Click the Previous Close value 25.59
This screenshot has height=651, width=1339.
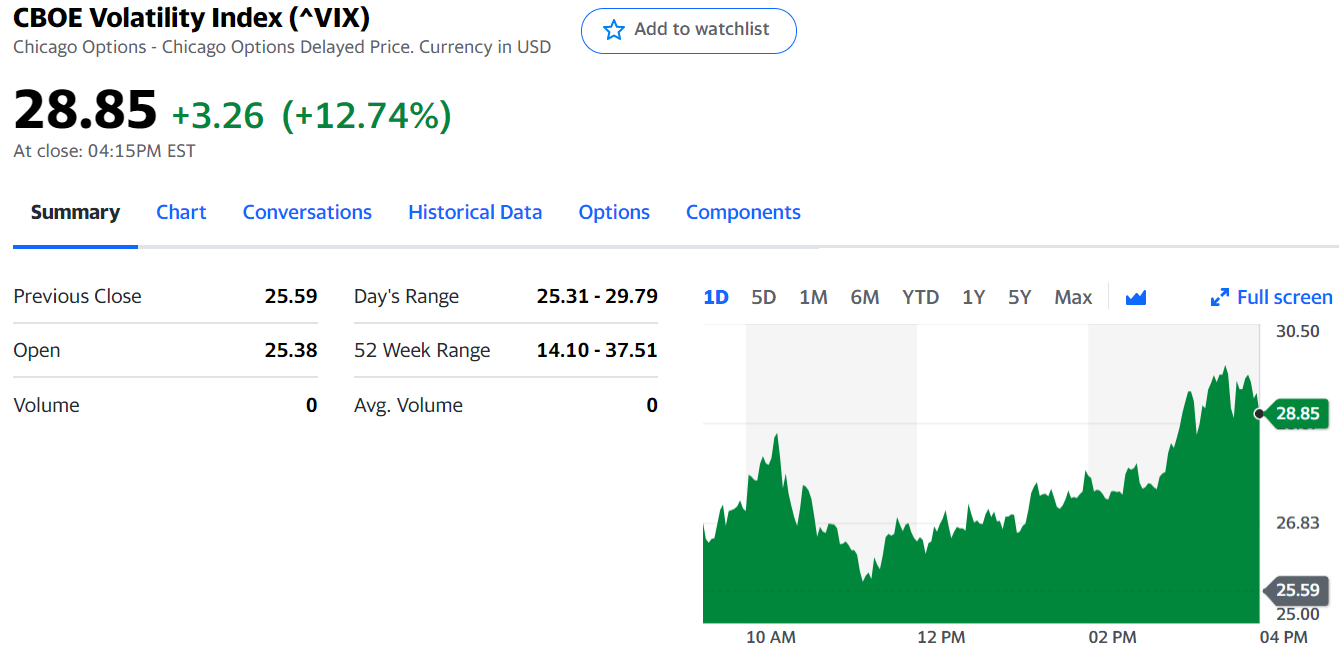click(x=291, y=296)
